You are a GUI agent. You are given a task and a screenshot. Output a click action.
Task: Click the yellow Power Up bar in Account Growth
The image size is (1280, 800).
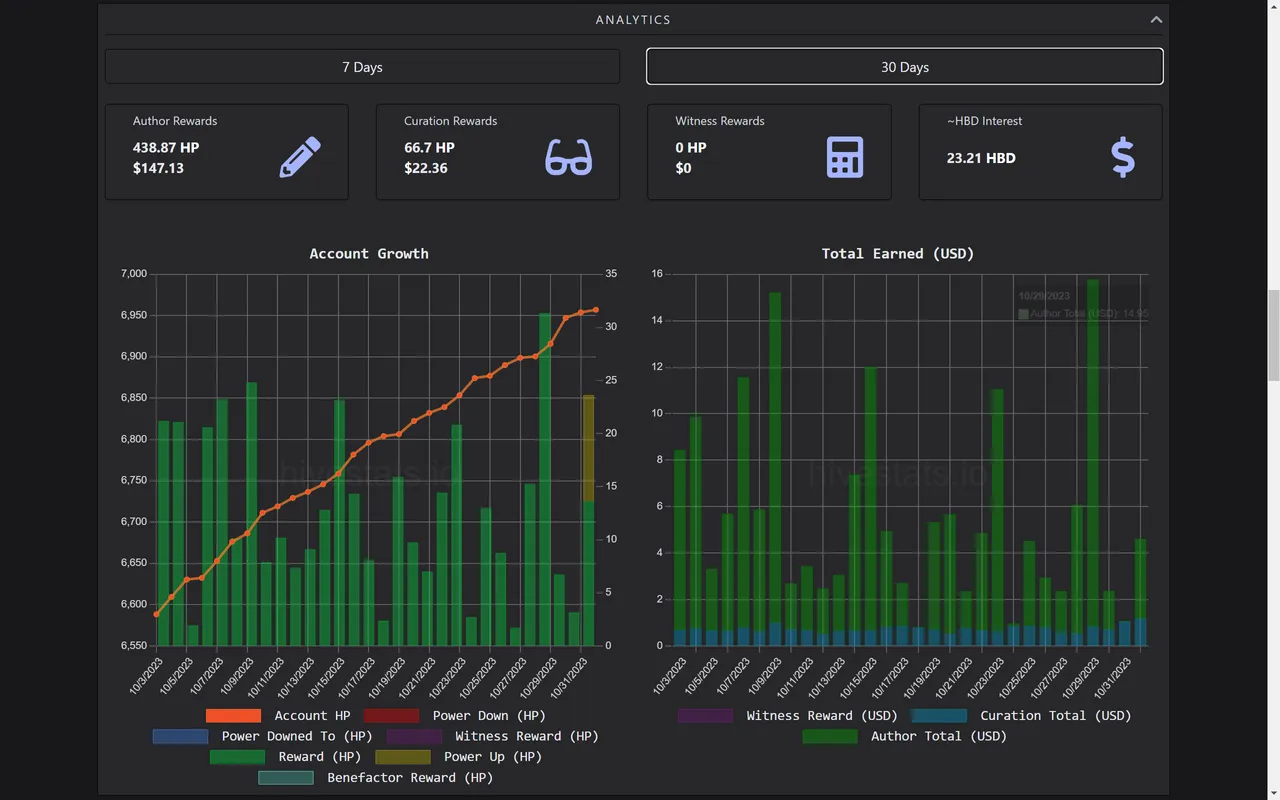tap(589, 448)
